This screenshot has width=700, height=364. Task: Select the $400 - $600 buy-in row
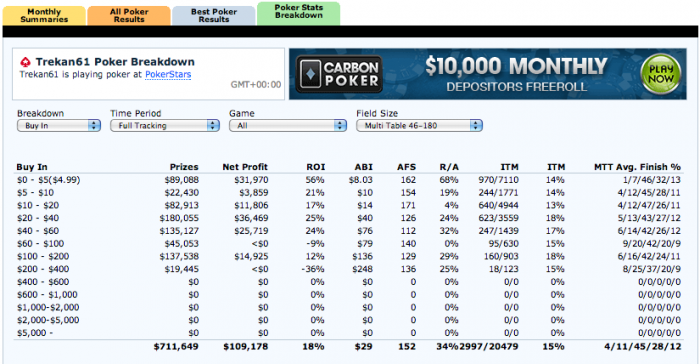[349, 282]
